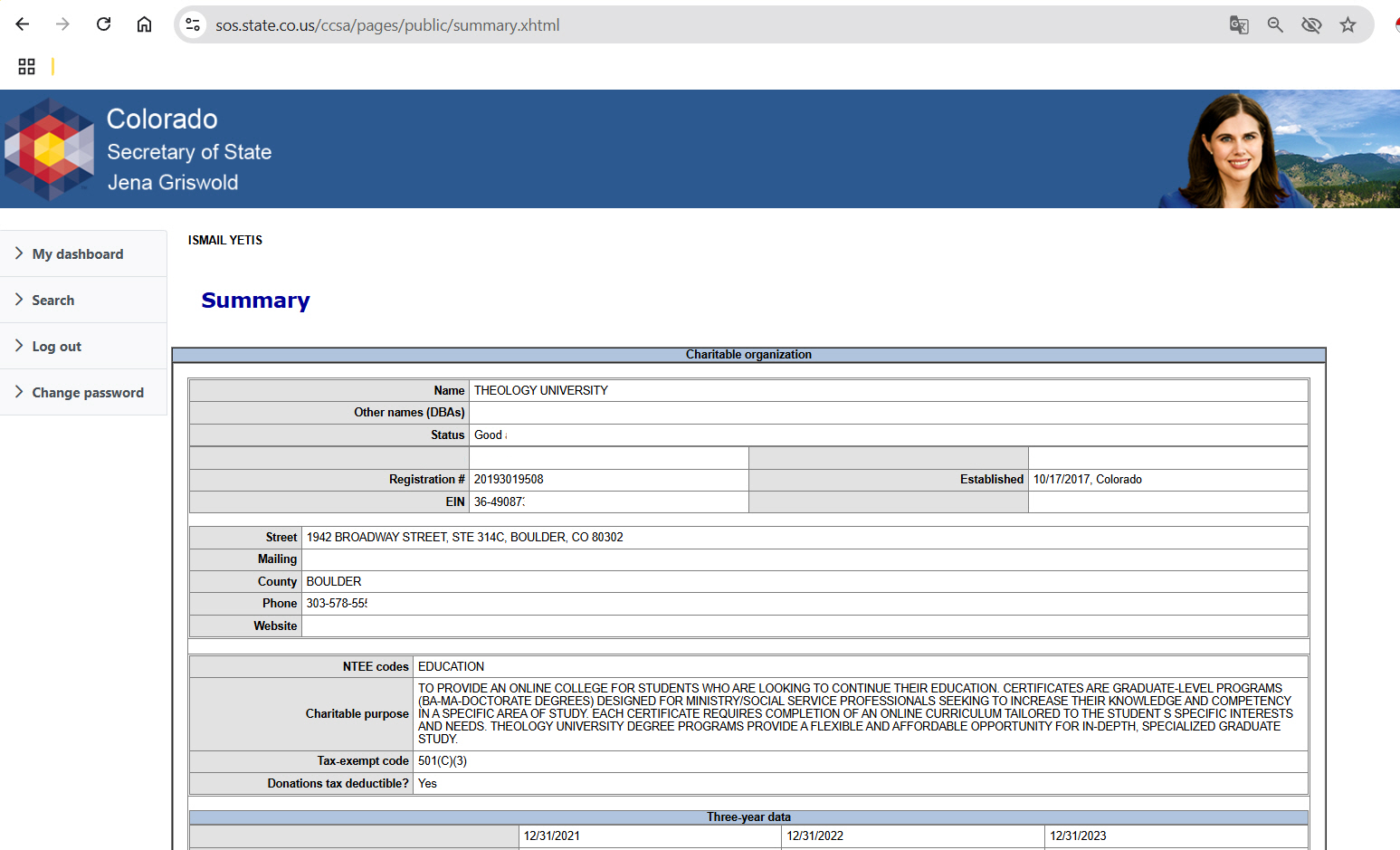The image size is (1400, 850).
Task: Expand the Search chevron in sidebar
Action: click(19, 300)
